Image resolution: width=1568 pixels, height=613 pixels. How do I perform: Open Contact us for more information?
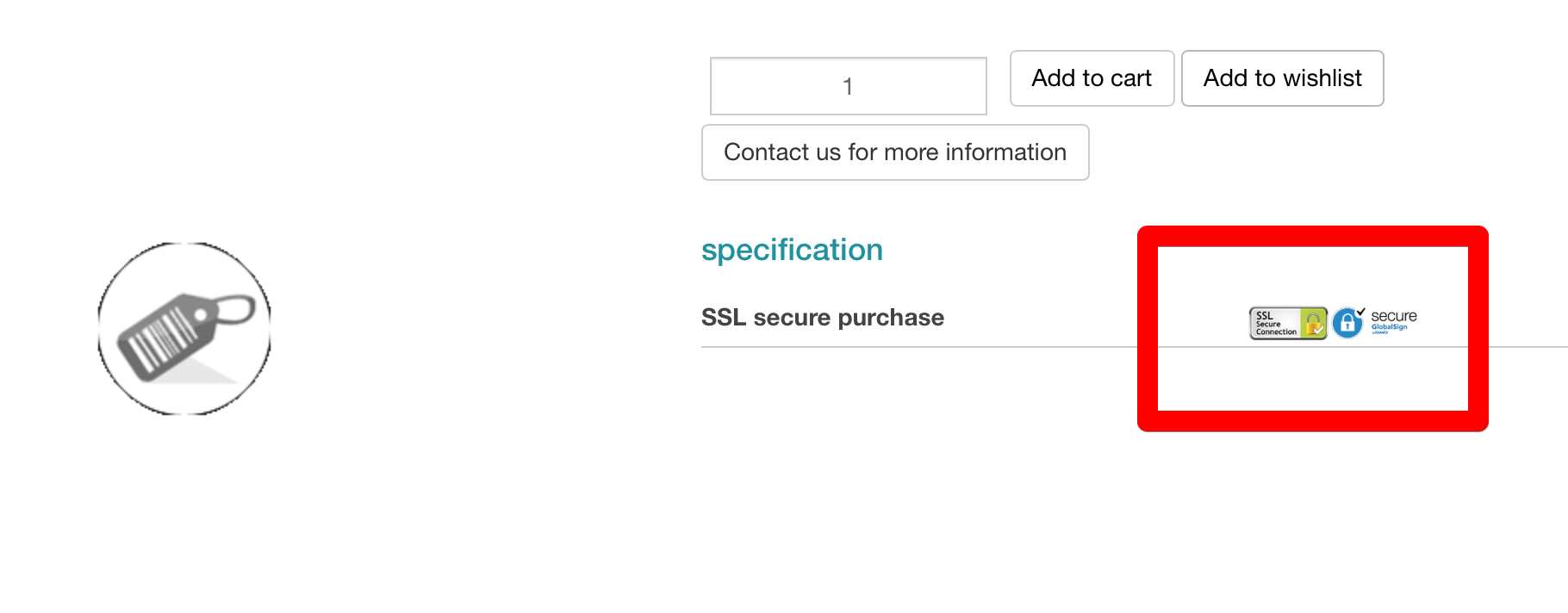coord(895,152)
